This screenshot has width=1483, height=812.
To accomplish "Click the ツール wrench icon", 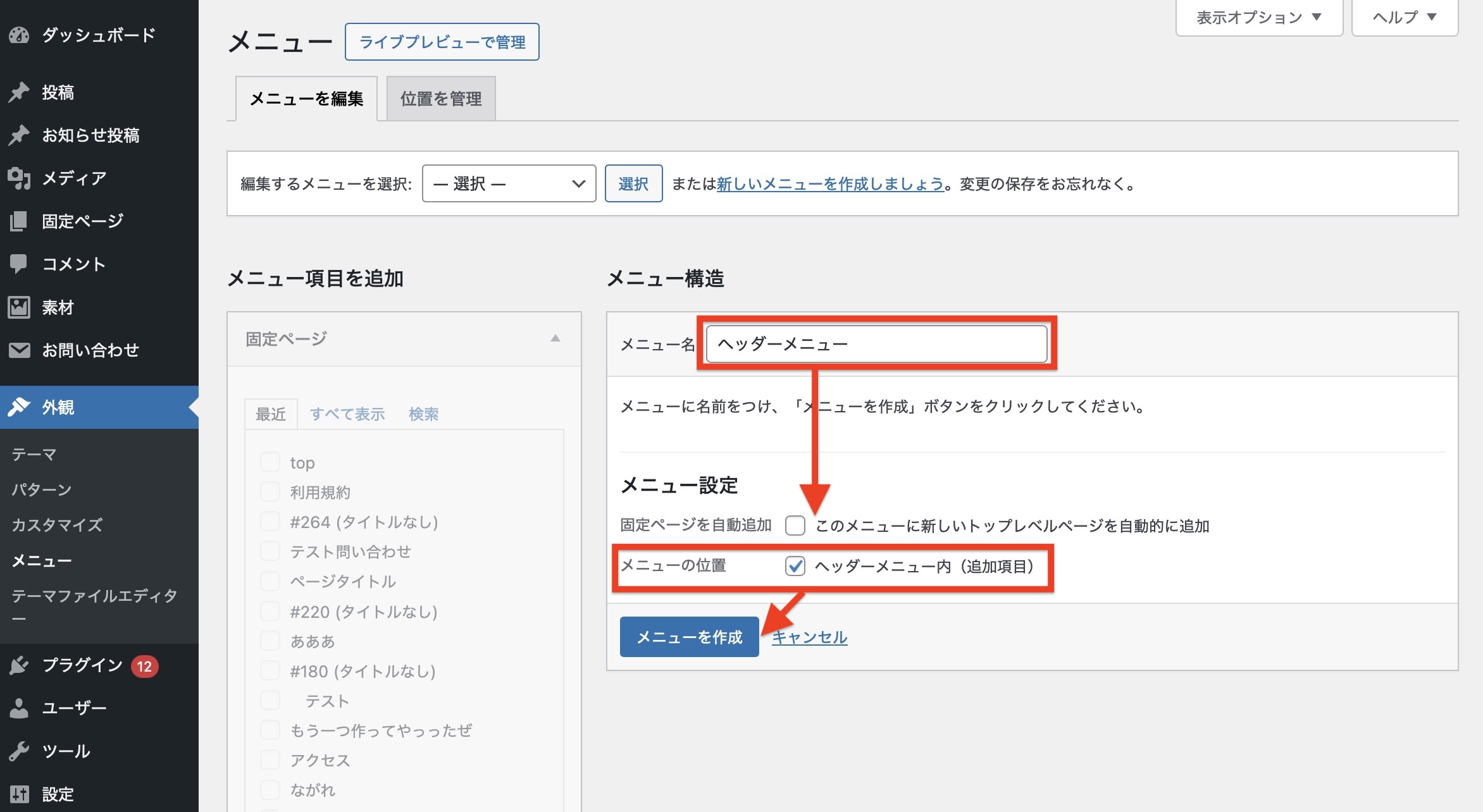I will (x=19, y=751).
